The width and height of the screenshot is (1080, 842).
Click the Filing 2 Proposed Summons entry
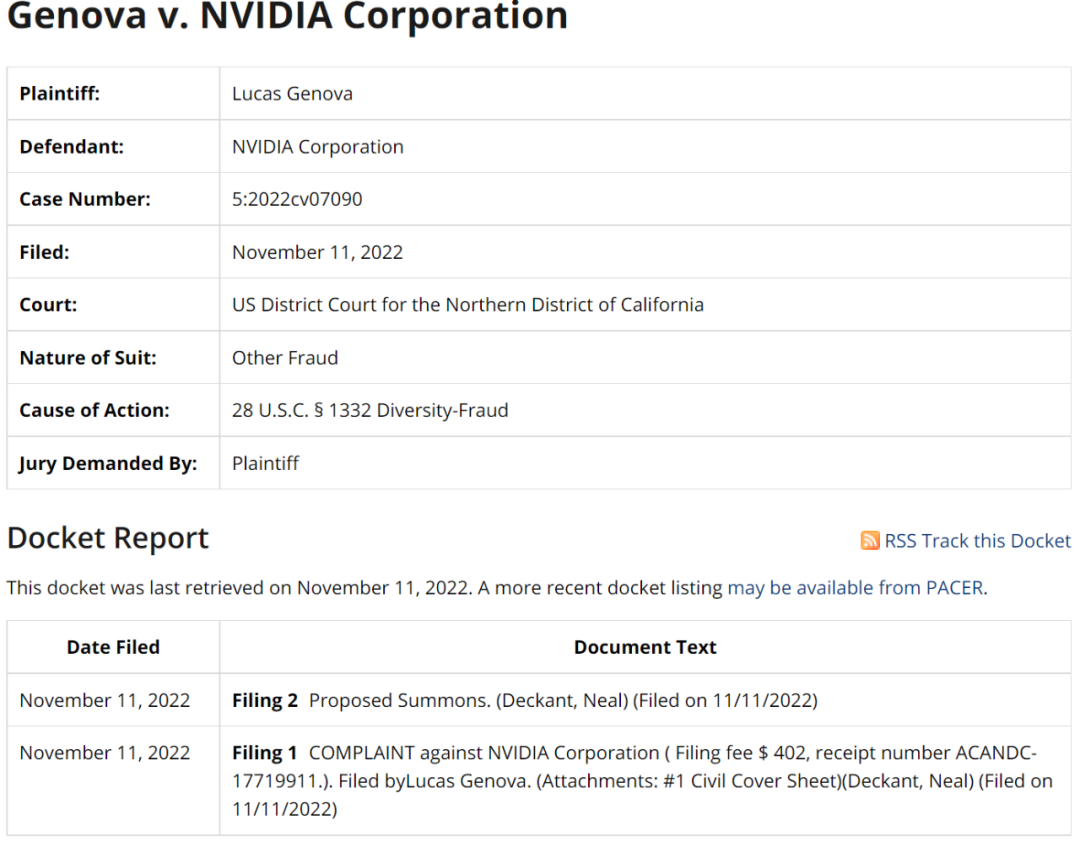tap(524, 700)
